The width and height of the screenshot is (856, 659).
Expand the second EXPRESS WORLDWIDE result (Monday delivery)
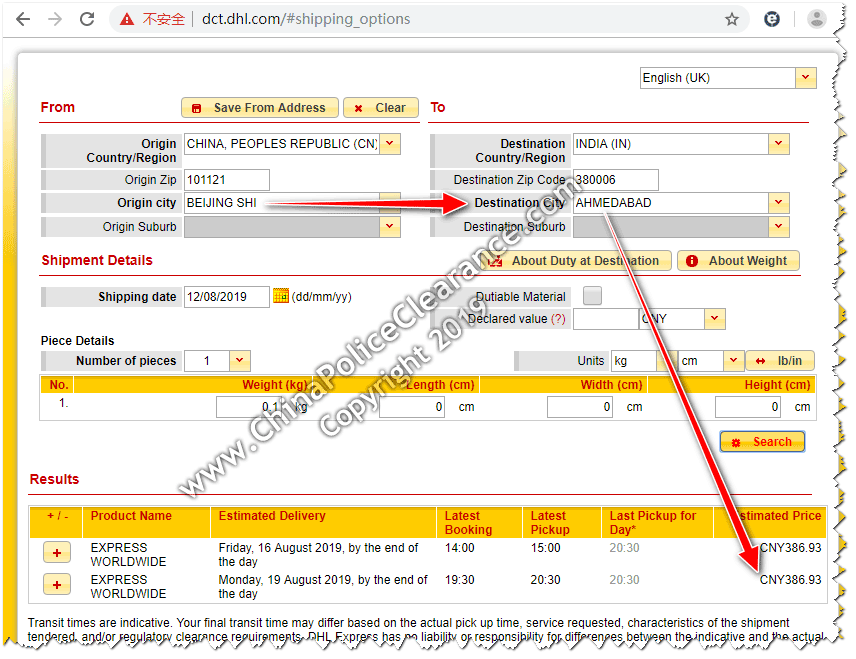coord(57,585)
